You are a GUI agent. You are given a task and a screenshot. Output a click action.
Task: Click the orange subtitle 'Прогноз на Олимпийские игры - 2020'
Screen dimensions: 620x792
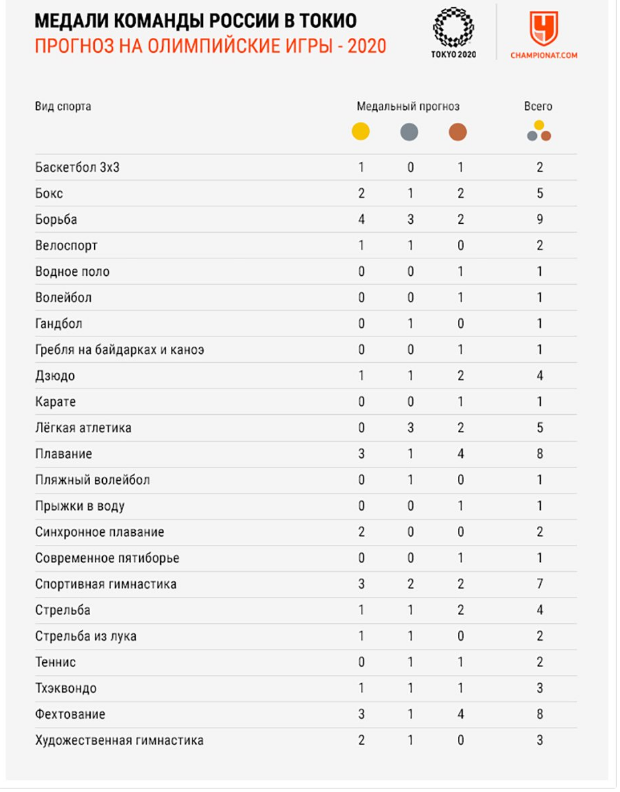tap(211, 47)
